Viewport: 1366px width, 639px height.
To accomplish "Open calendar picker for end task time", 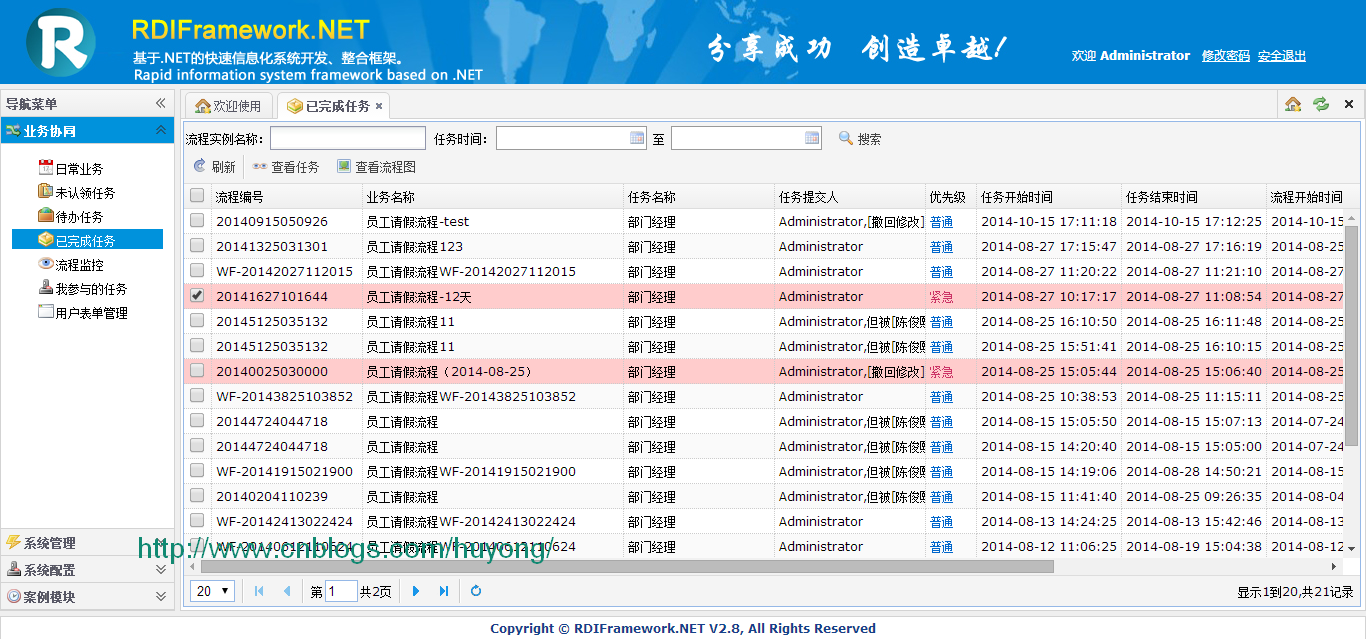I will coord(812,138).
